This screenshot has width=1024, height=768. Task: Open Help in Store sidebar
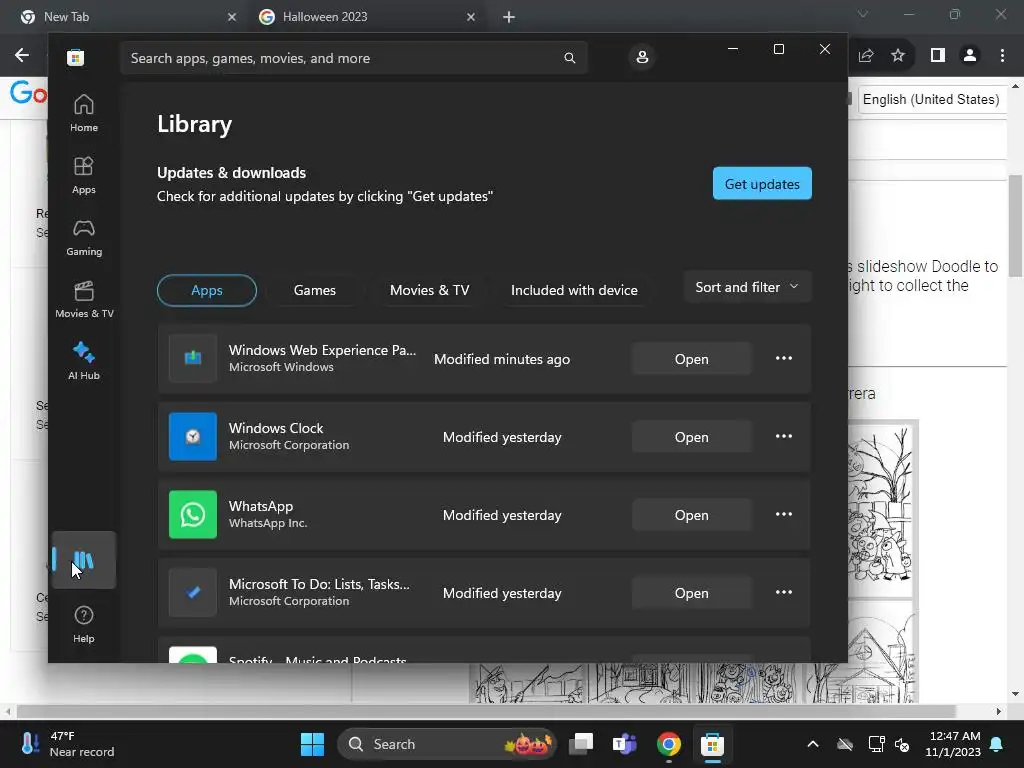[84, 624]
